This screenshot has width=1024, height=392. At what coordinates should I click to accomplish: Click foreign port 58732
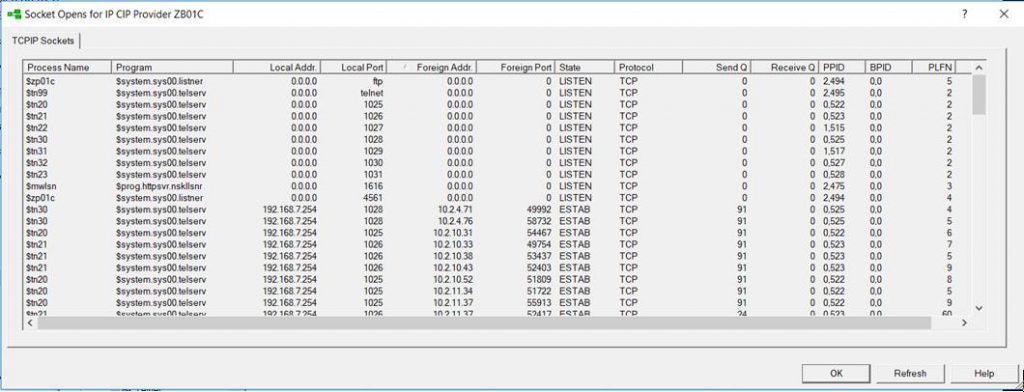539,221
